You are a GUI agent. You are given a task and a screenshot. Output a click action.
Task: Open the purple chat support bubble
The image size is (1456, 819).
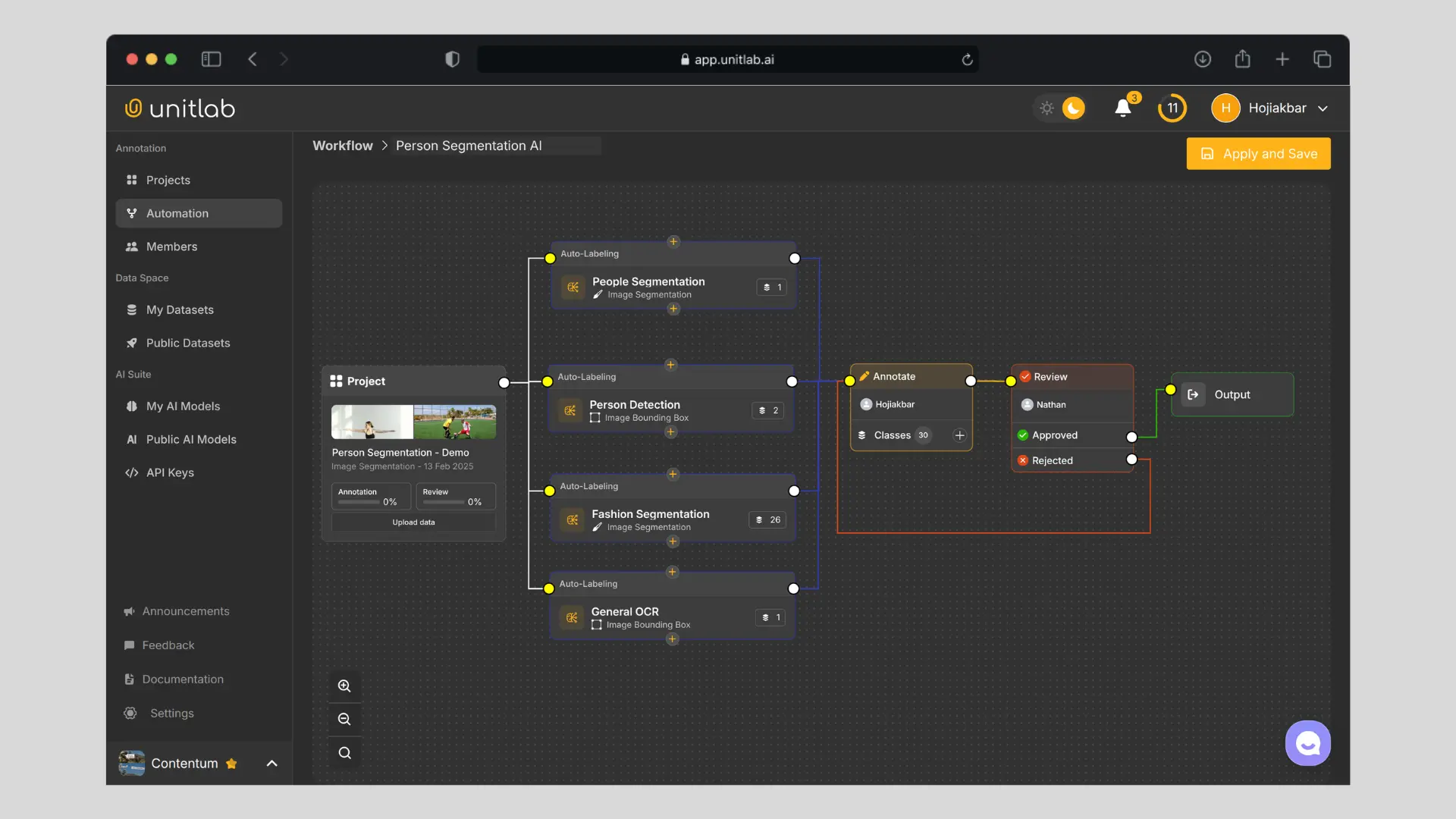pyautogui.click(x=1307, y=743)
